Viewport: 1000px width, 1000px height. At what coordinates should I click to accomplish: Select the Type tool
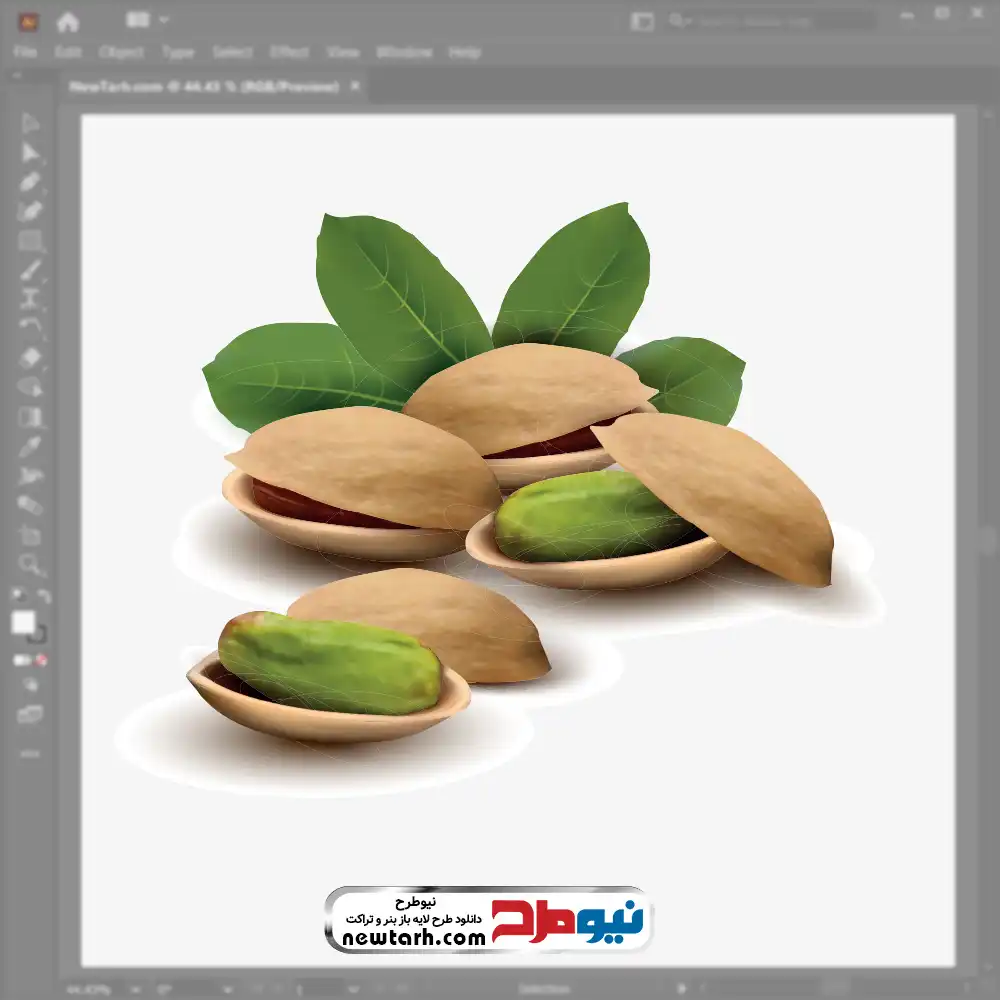30,300
